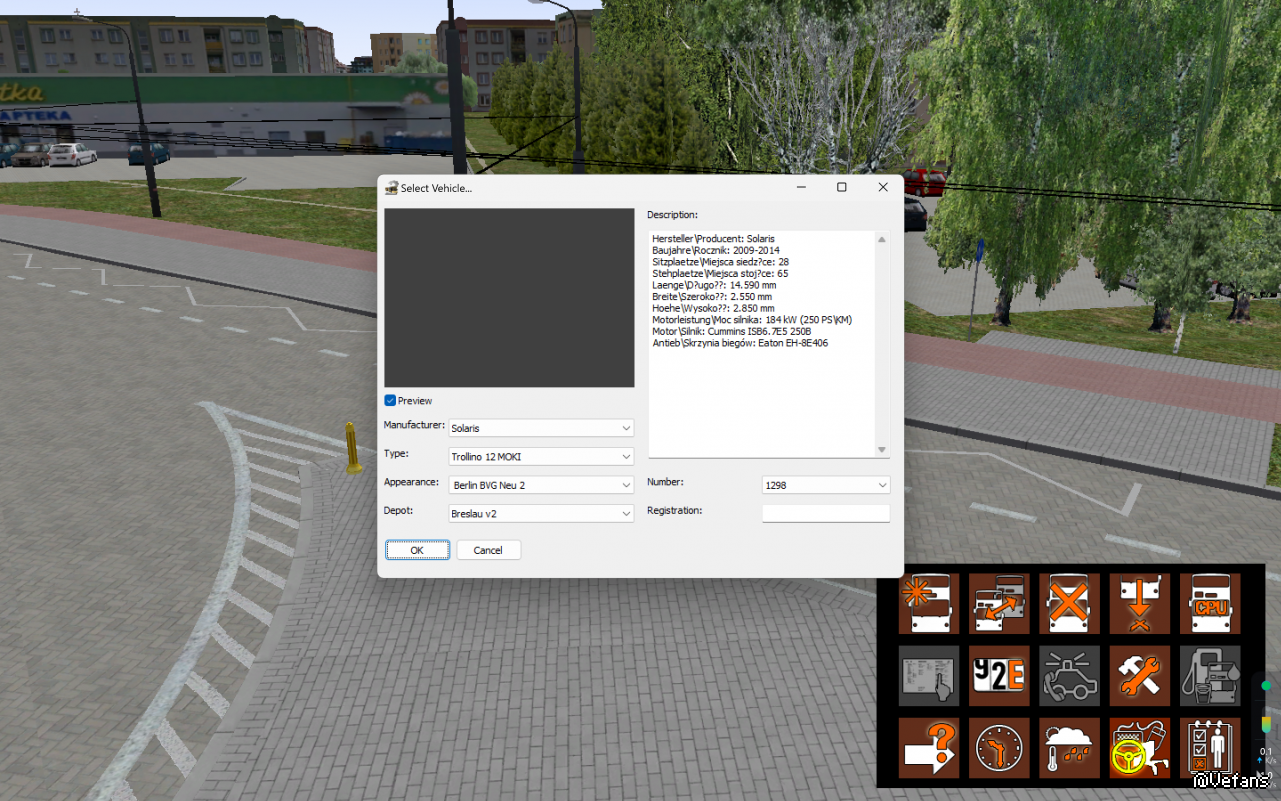Open the Depot dropdown showing Breslau v2
This screenshot has height=801, width=1281.
(x=541, y=513)
